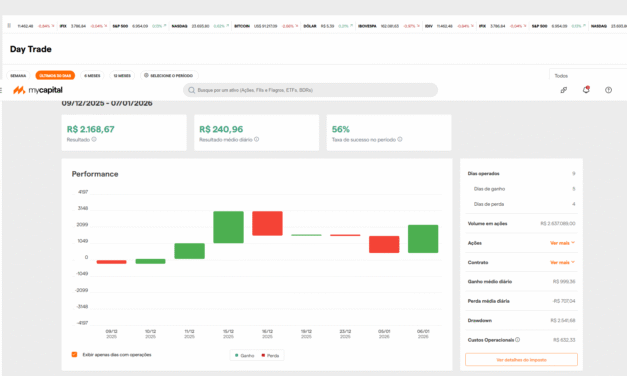The height and width of the screenshot is (376, 627).
Task: Click the green bar for 10/12 2025
Action: point(150,261)
